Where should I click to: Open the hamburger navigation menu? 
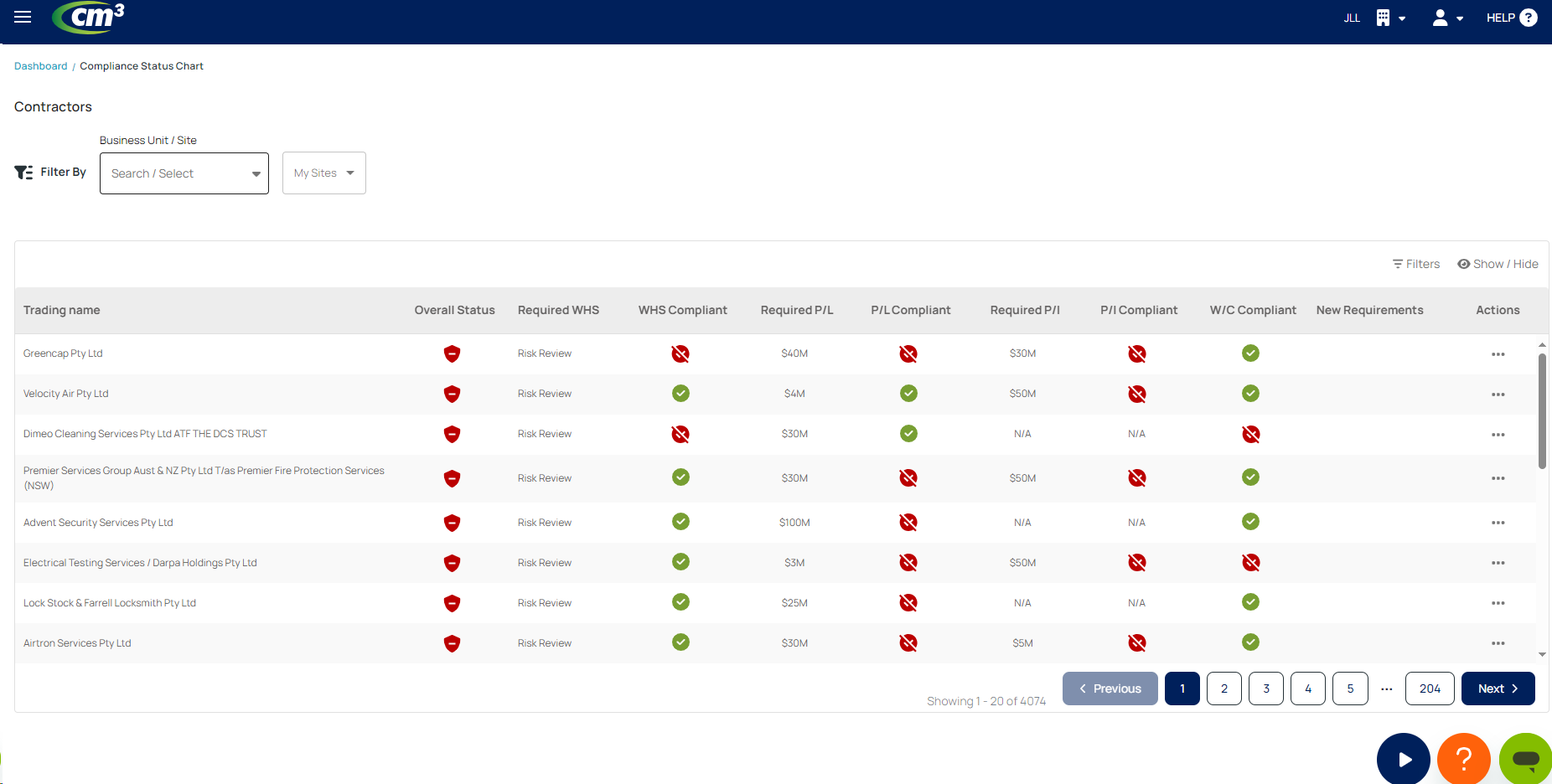tap(23, 17)
